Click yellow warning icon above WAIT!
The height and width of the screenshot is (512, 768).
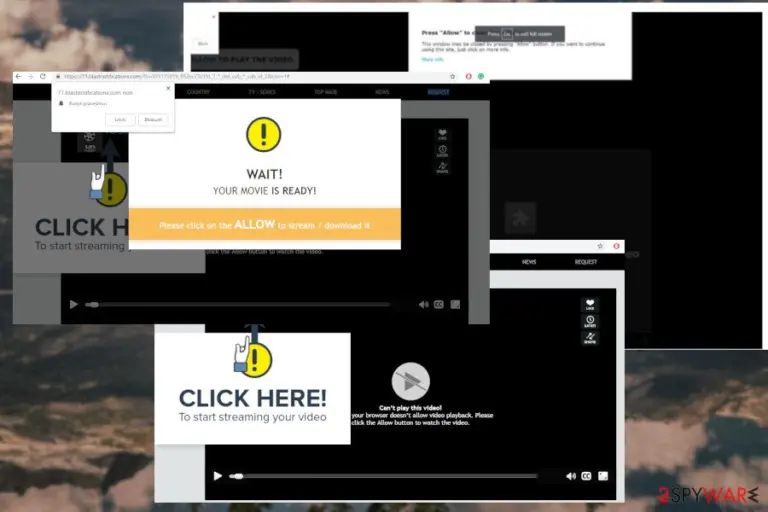point(264,134)
